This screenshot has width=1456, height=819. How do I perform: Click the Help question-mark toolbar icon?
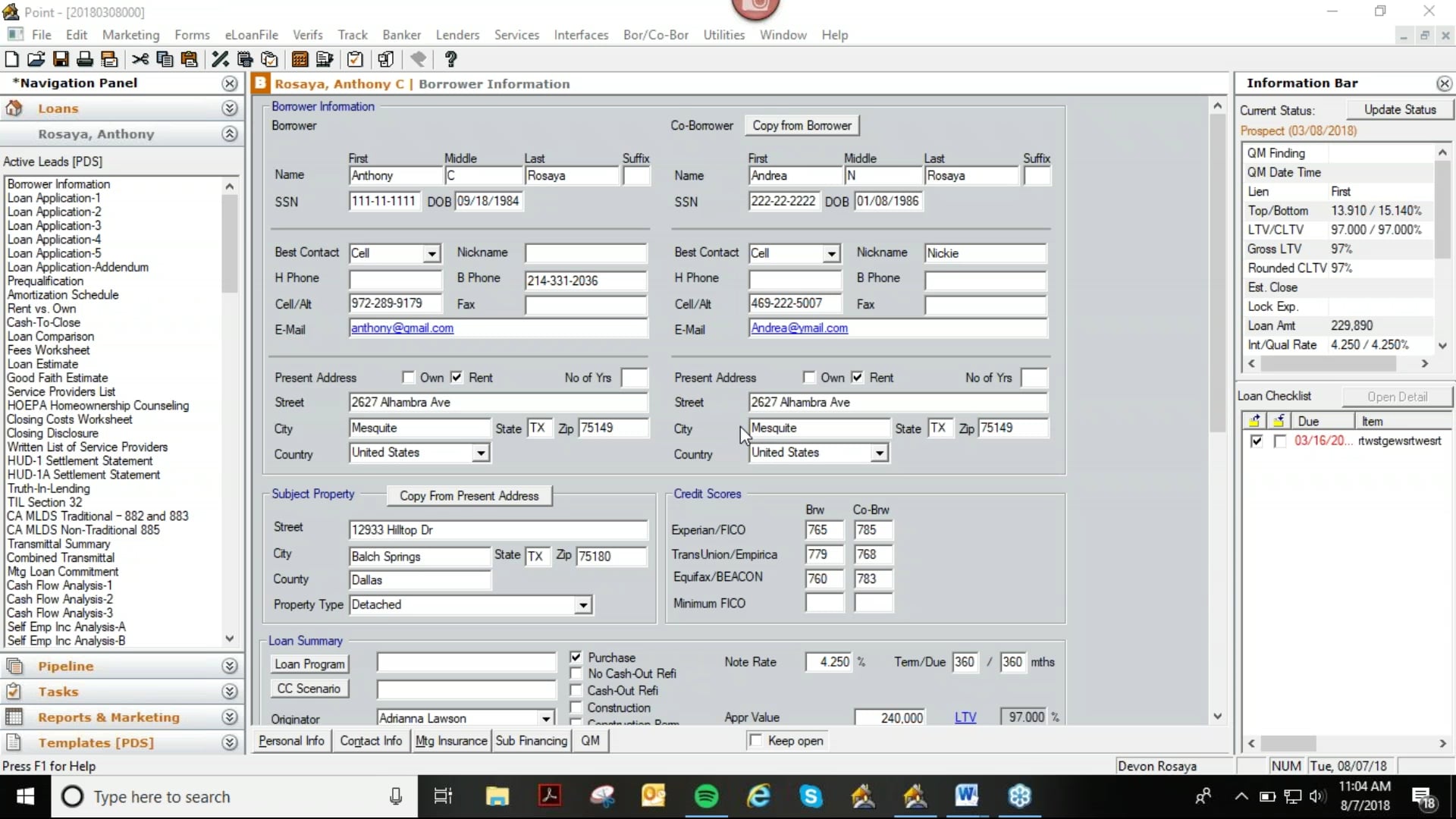coord(450,59)
